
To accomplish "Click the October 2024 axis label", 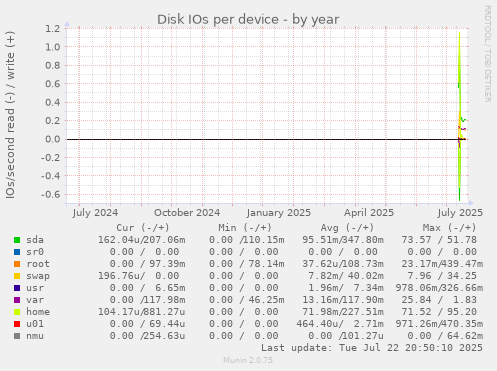I will pyautogui.click(x=187, y=213).
